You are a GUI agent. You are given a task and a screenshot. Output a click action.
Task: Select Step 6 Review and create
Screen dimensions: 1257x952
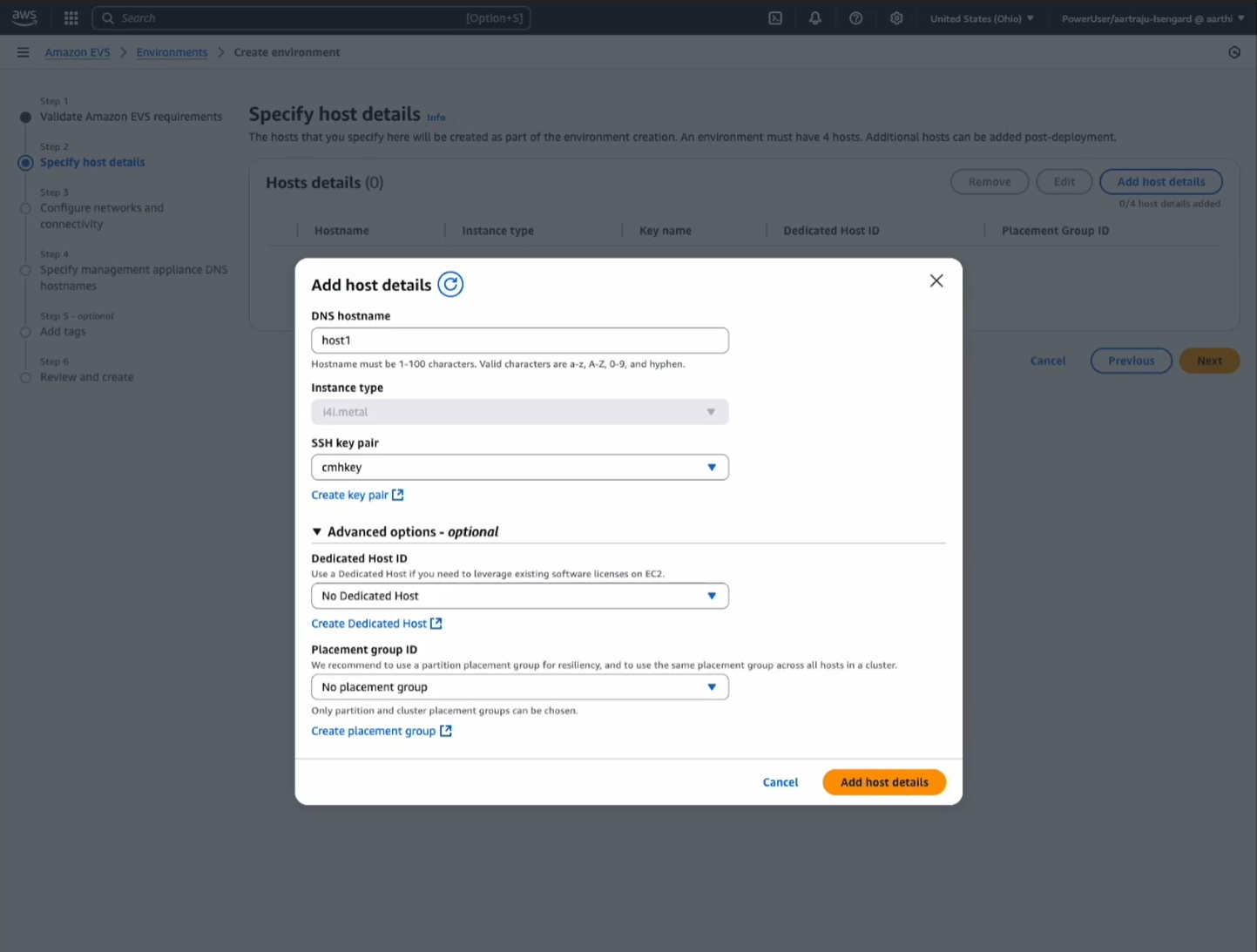click(87, 377)
